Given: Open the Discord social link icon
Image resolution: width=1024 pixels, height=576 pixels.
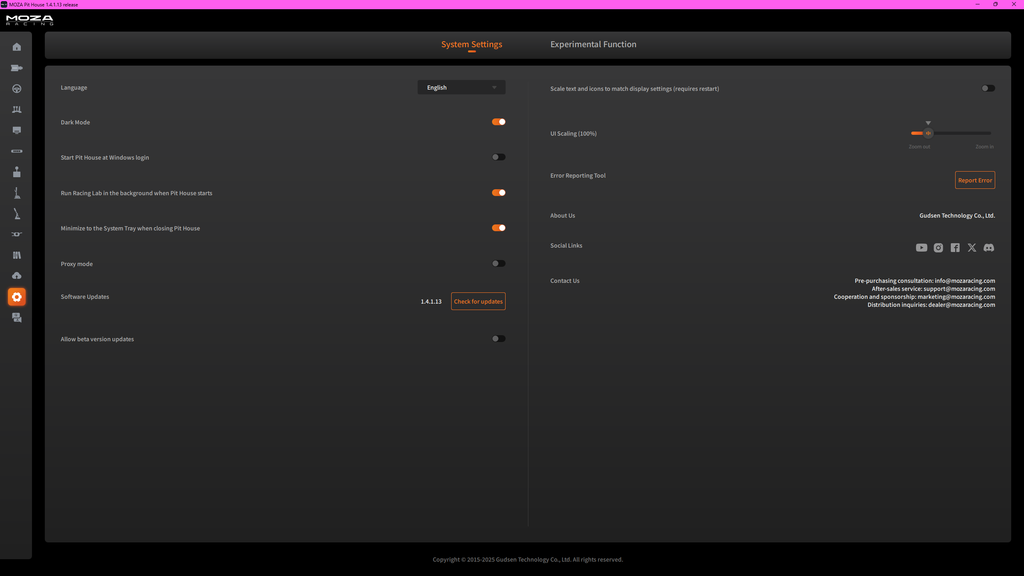Looking at the screenshot, I should point(989,248).
